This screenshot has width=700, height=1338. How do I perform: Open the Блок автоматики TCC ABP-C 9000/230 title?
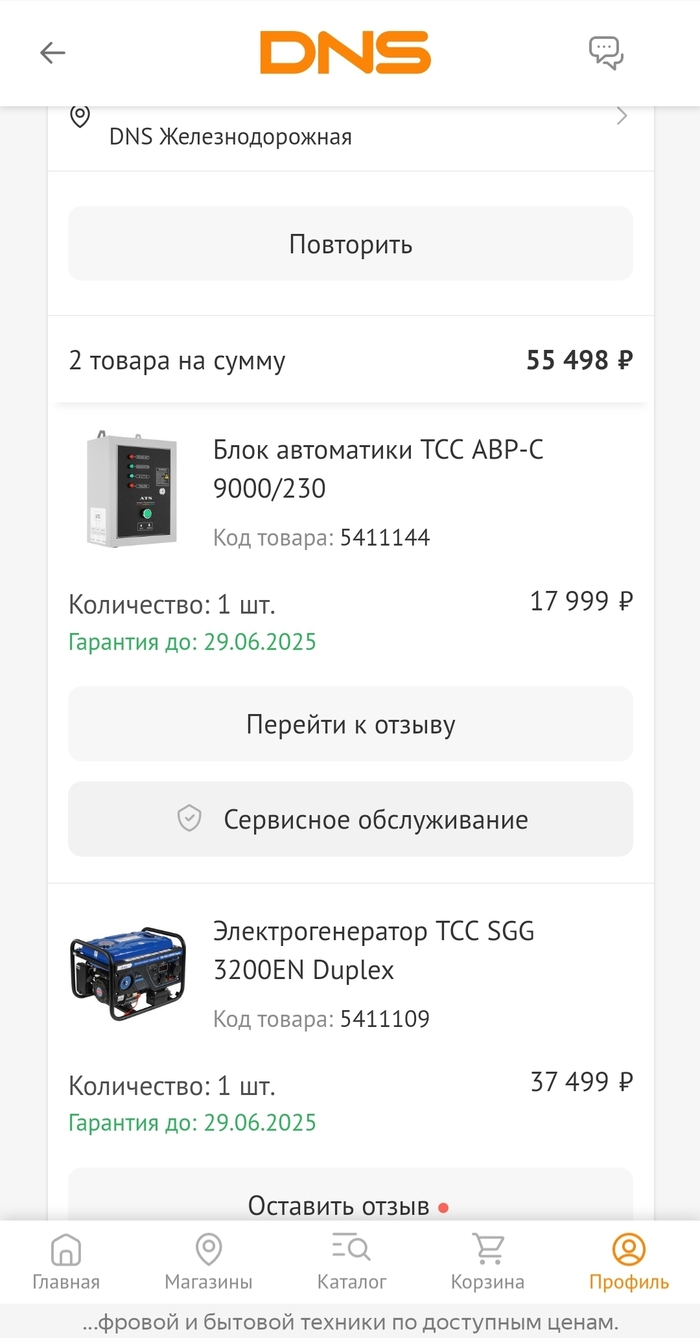pos(378,469)
